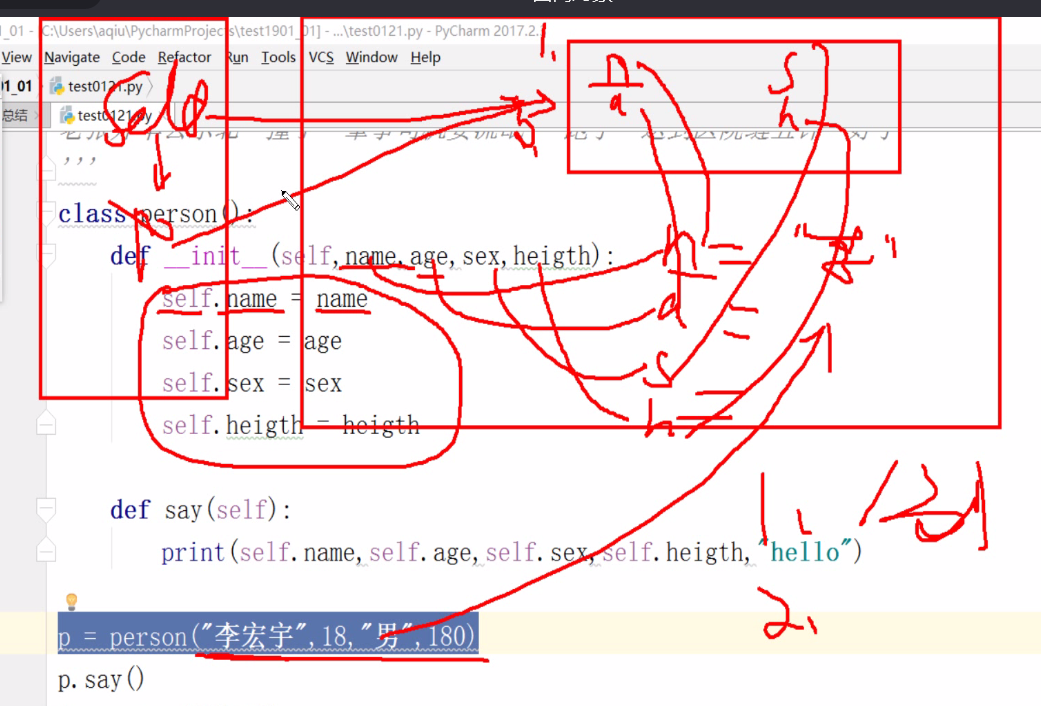Click 'self.sex = sex' line
The width and height of the screenshot is (1041, 706).
tap(252, 384)
